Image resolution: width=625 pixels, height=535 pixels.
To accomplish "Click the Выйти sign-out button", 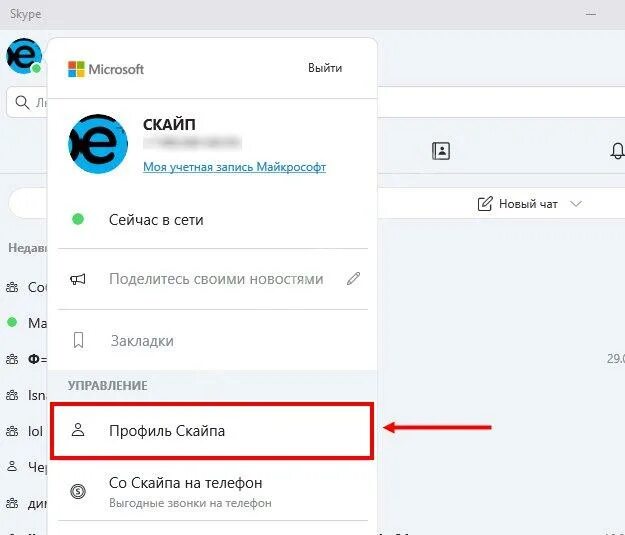I will coord(325,68).
